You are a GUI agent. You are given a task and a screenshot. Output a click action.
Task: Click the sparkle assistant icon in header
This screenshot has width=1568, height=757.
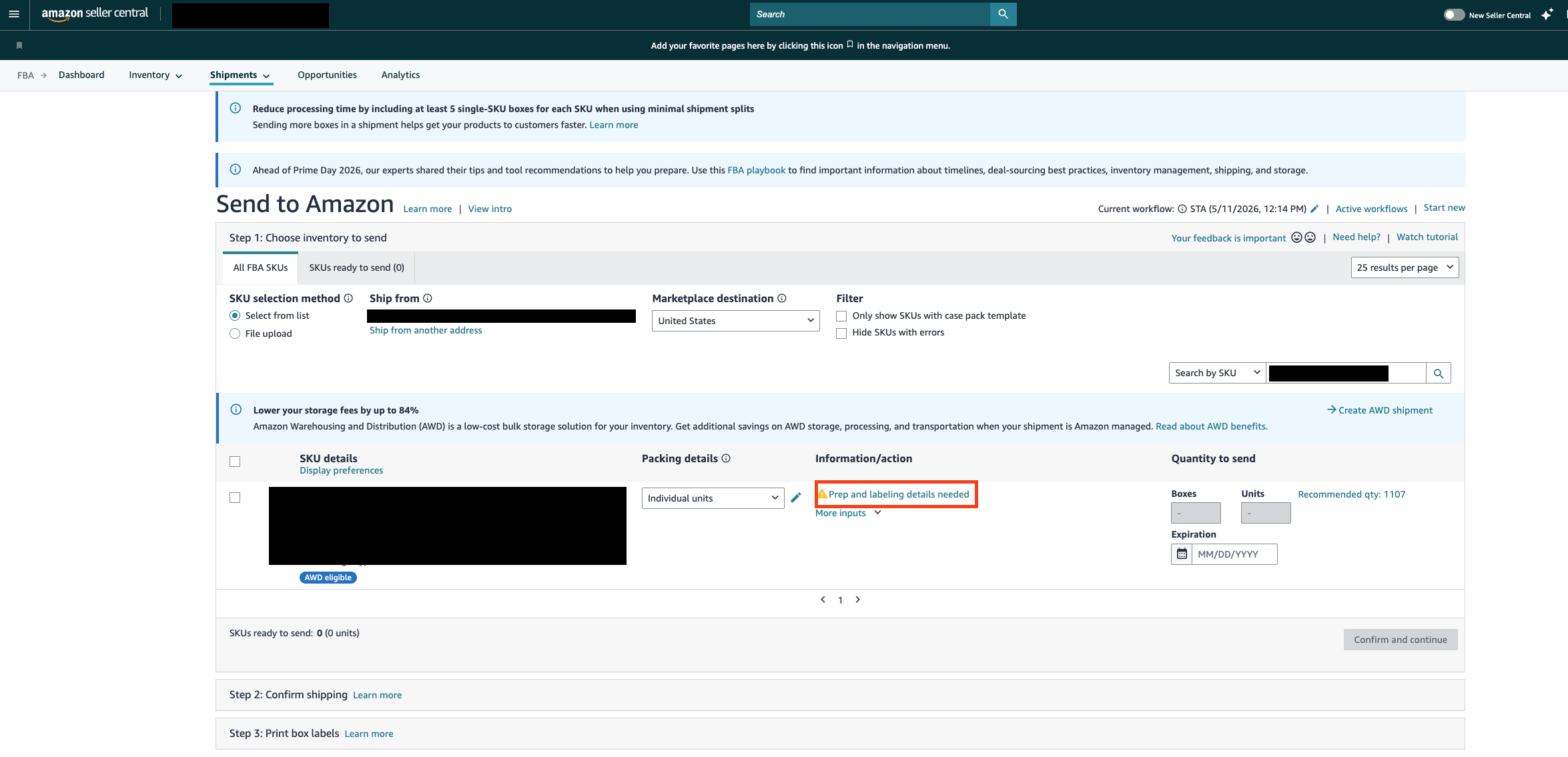tap(1547, 15)
